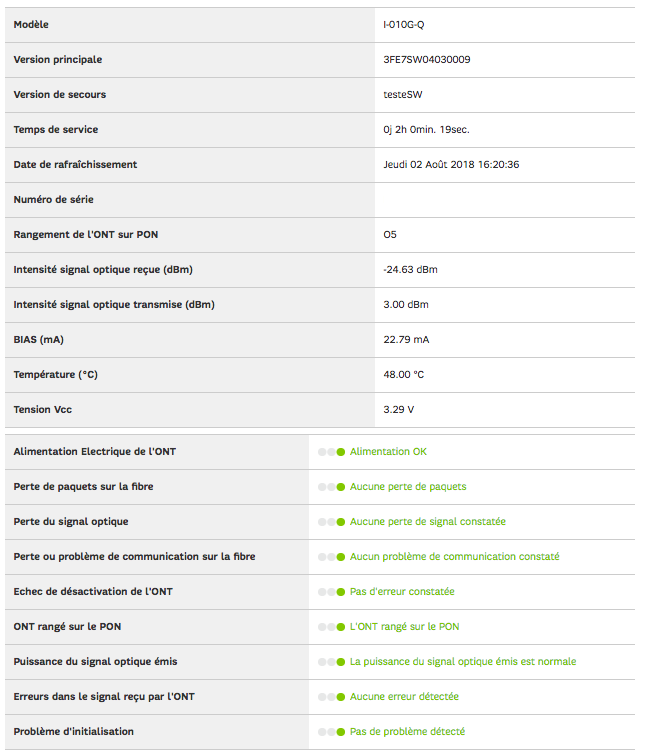Viewport: 650px width, 754px height.
Task: Click the Alimentation OK status text
Action: pyautogui.click(x=388, y=452)
